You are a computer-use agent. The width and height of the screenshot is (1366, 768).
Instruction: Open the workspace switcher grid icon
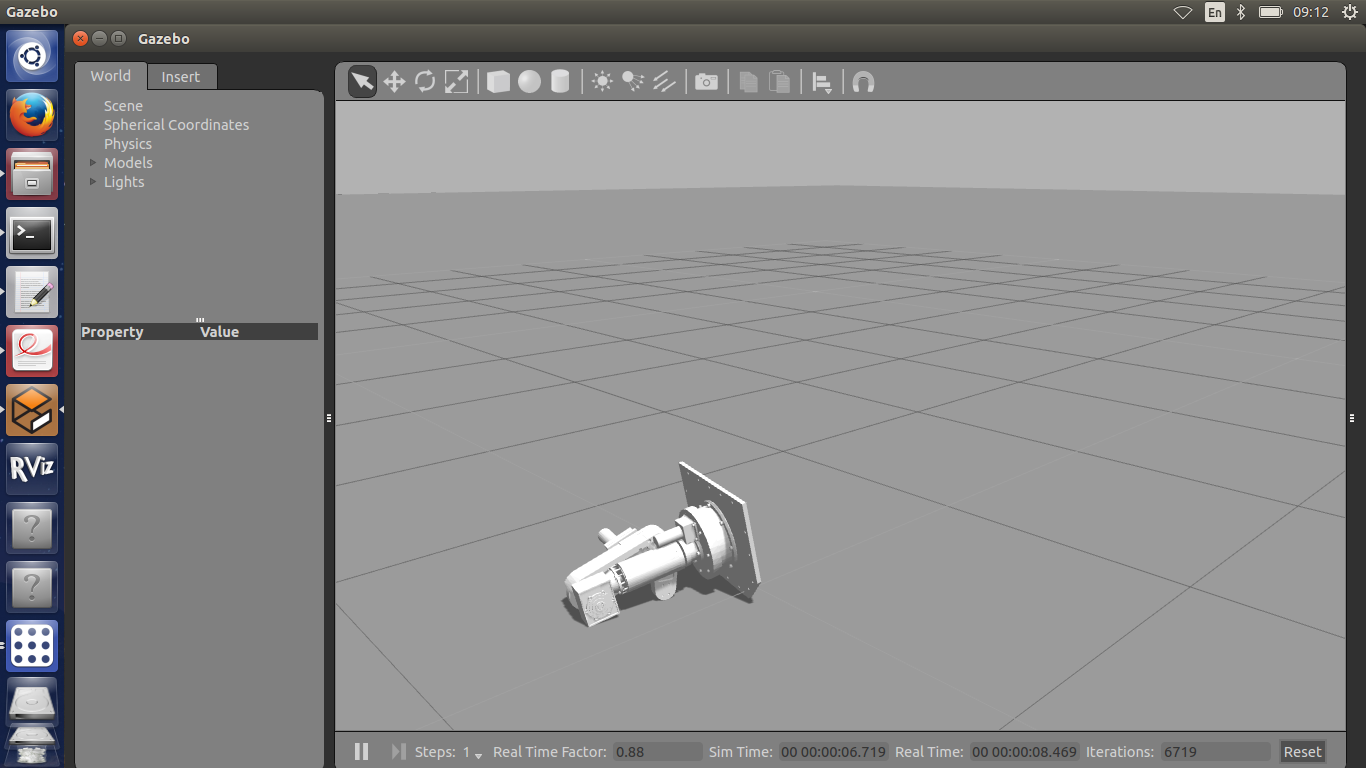32,646
